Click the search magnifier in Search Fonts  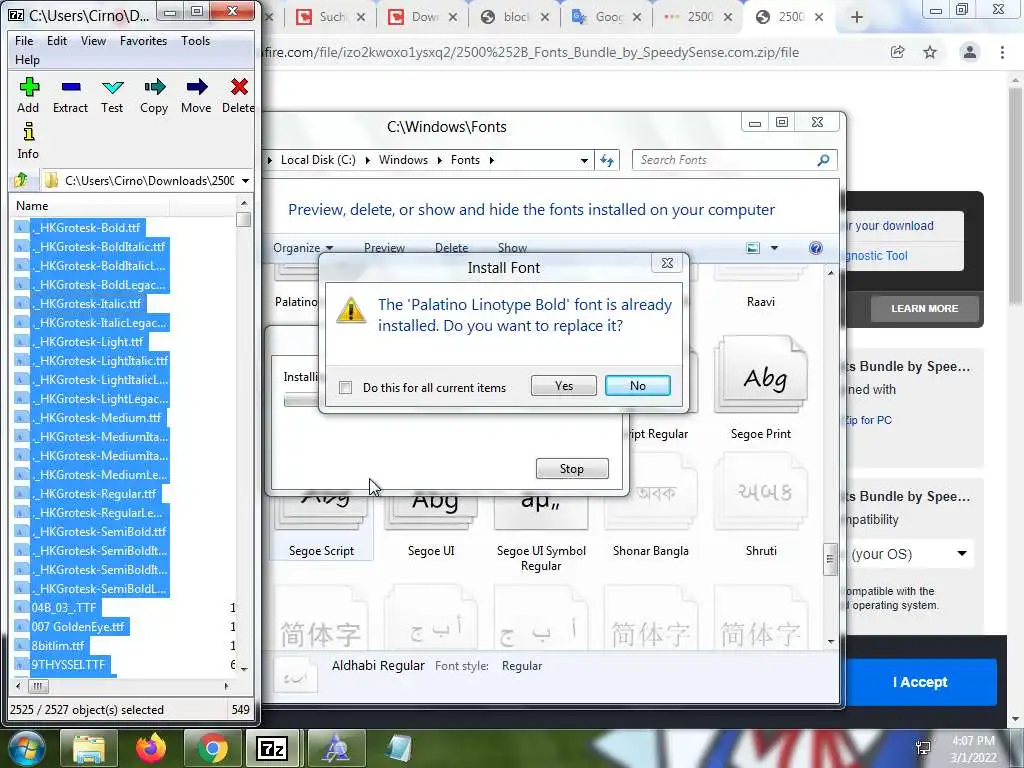824,160
